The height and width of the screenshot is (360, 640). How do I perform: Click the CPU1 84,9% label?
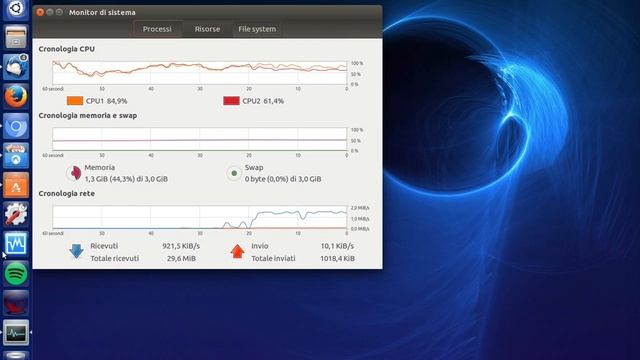[x=107, y=101]
